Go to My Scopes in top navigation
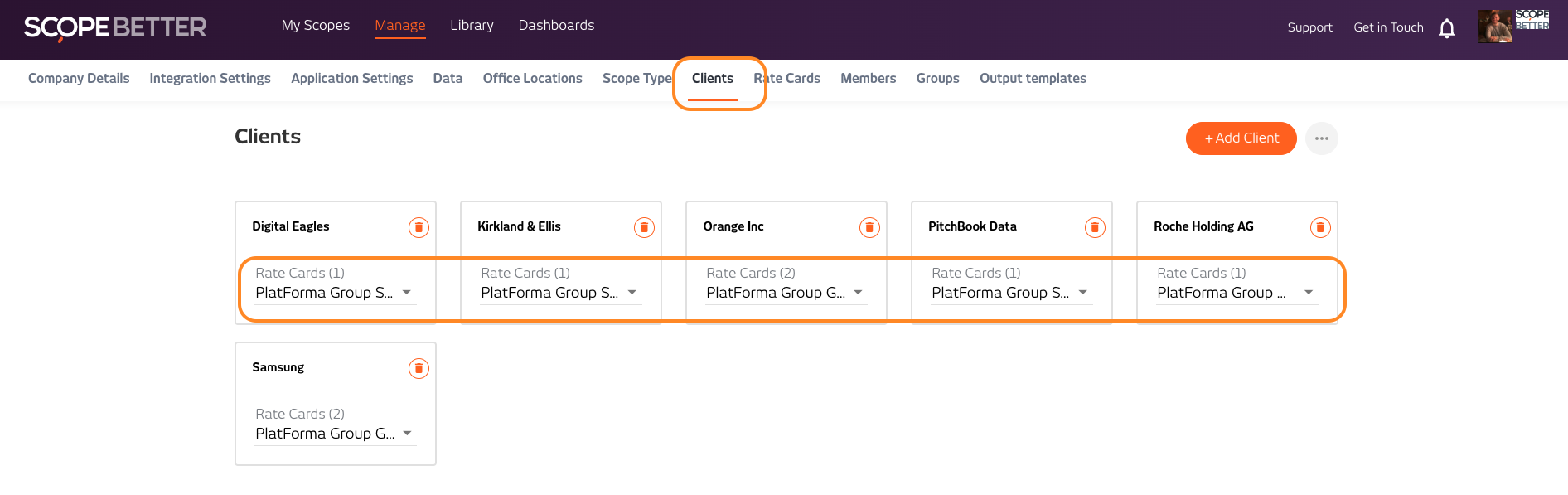 (x=315, y=25)
